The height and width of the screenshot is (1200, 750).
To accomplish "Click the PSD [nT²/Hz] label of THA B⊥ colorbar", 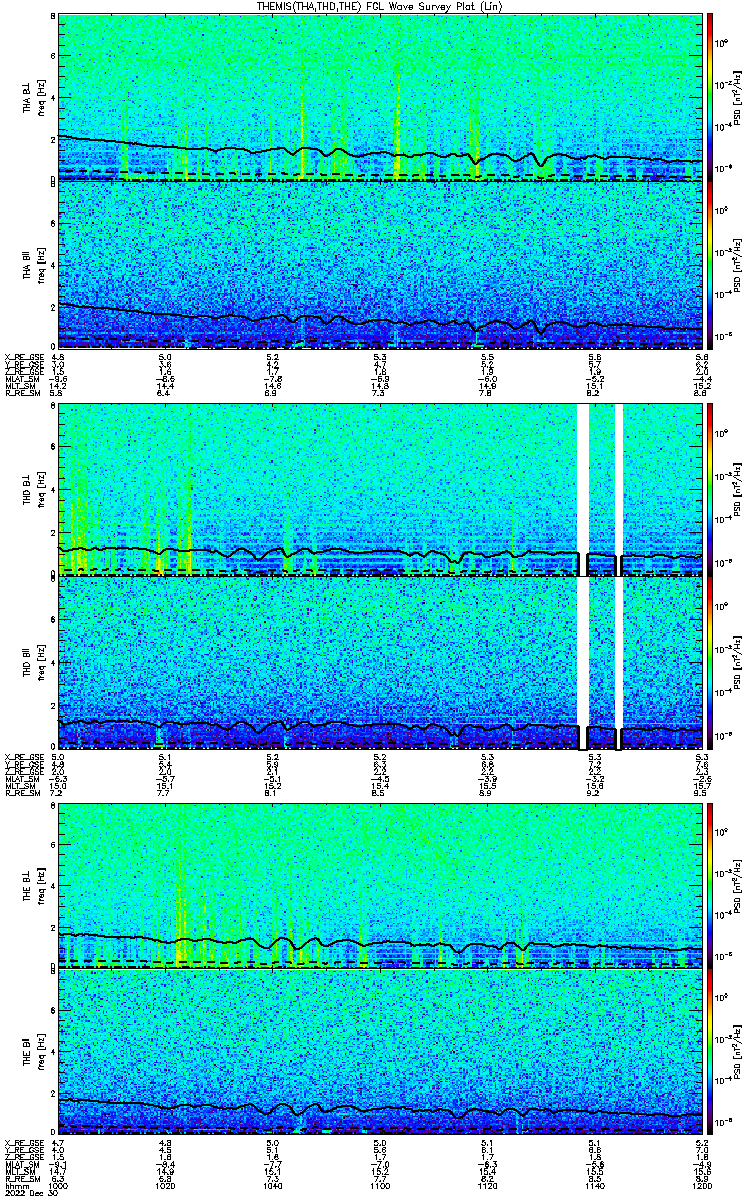I will [x=737, y=97].
